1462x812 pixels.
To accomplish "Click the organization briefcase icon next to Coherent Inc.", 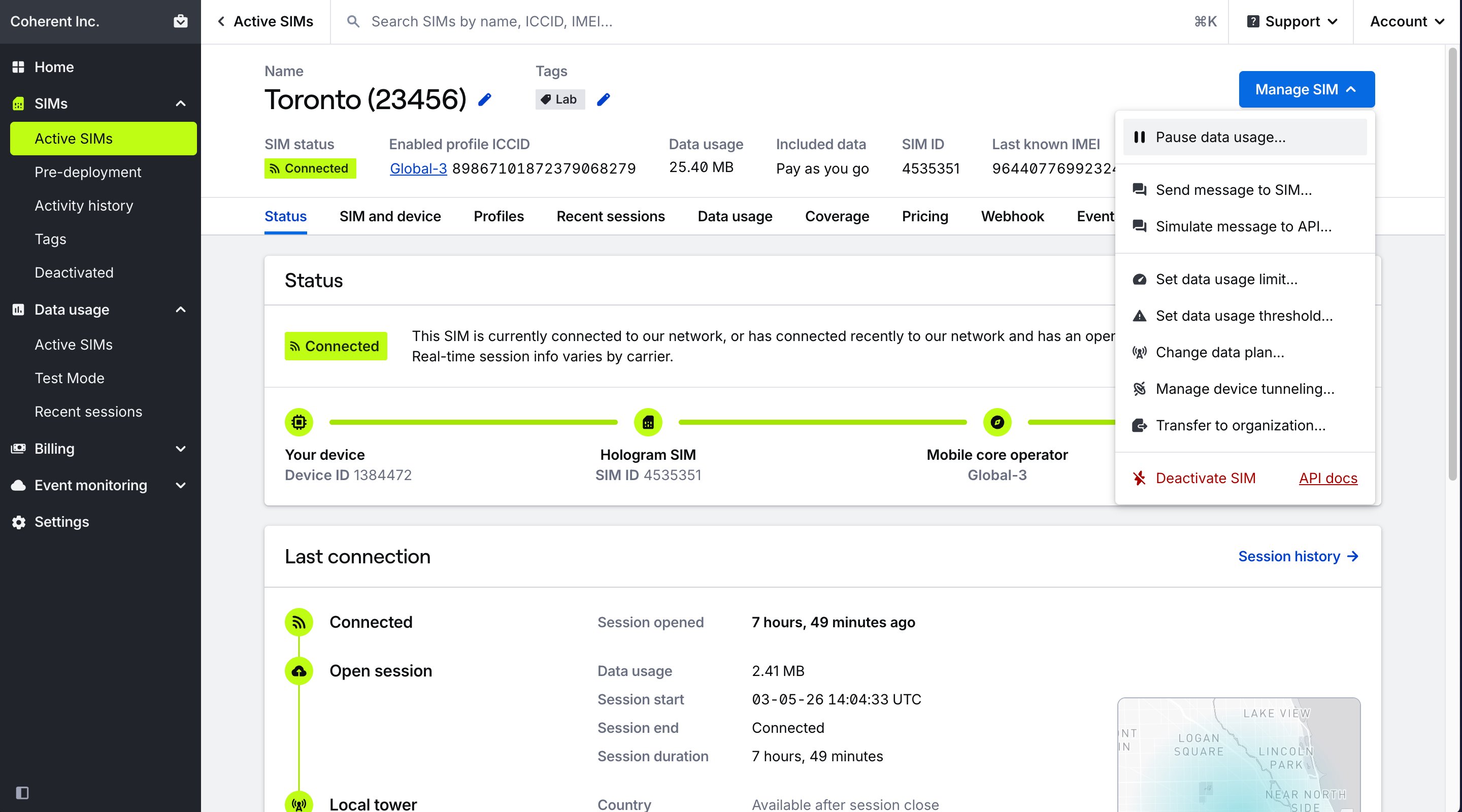I will 181,21.
